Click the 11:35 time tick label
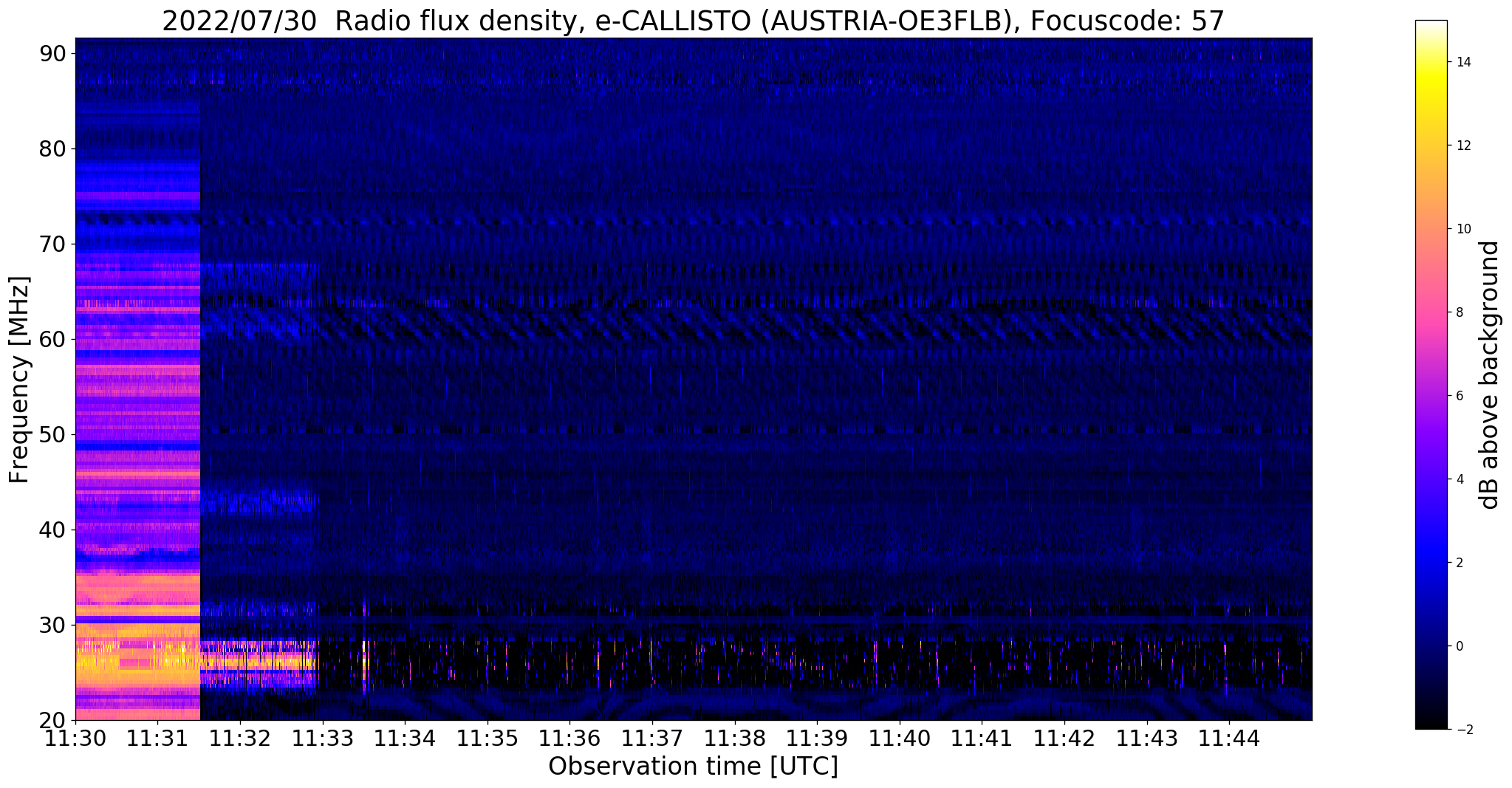 (487, 738)
